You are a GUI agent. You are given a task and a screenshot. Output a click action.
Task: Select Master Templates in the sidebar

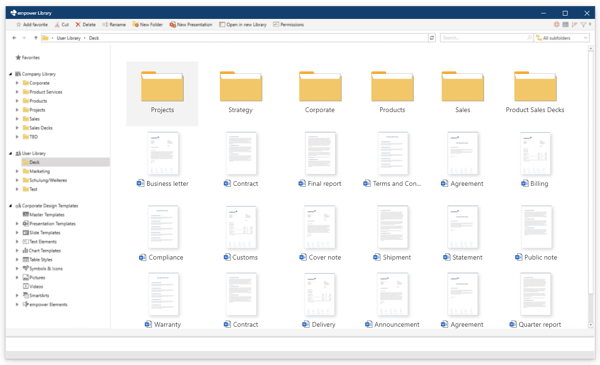[44, 215]
